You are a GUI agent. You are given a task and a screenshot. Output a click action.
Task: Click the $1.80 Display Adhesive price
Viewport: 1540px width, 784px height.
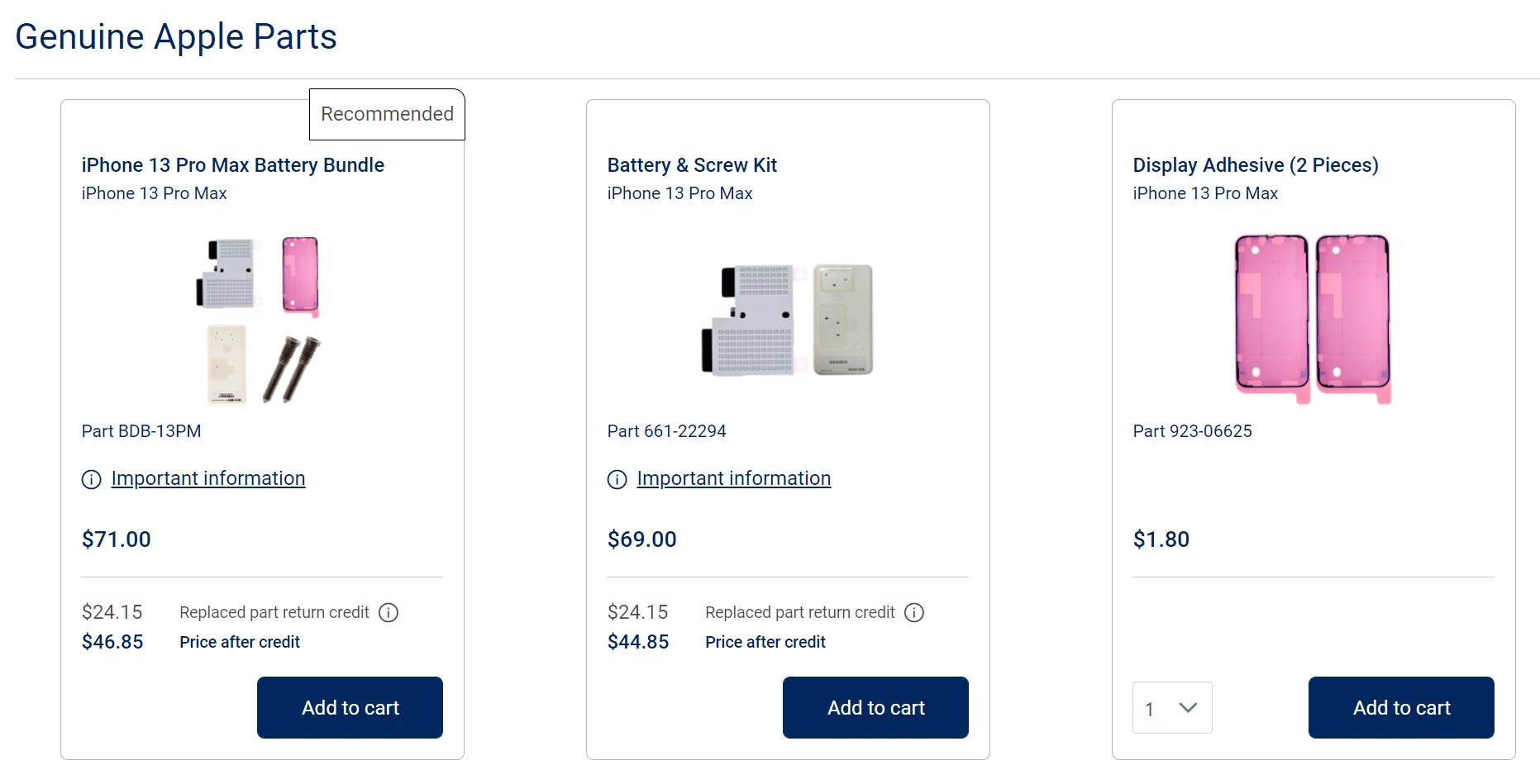(1161, 539)
